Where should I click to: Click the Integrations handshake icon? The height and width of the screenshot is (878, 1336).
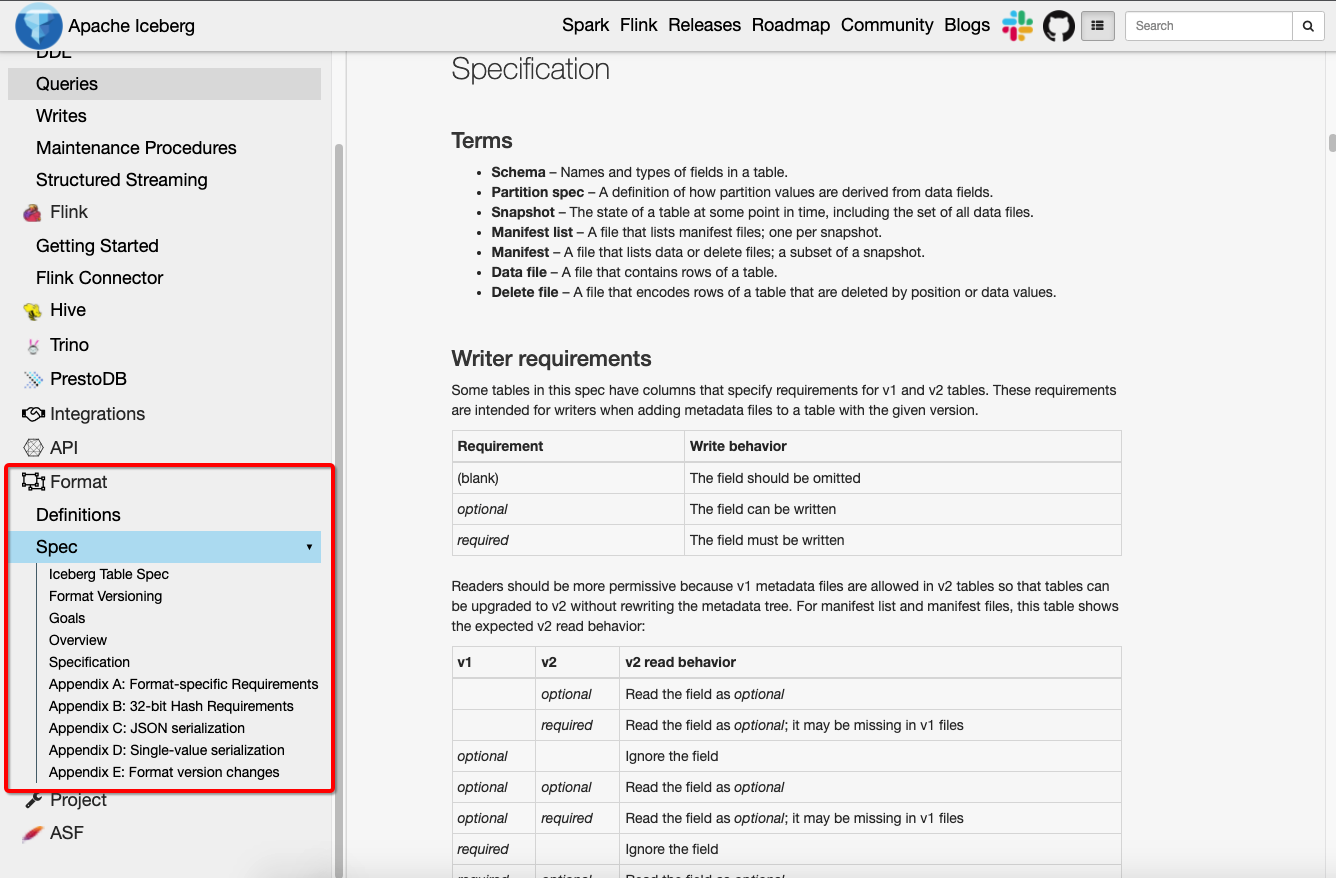33,414
